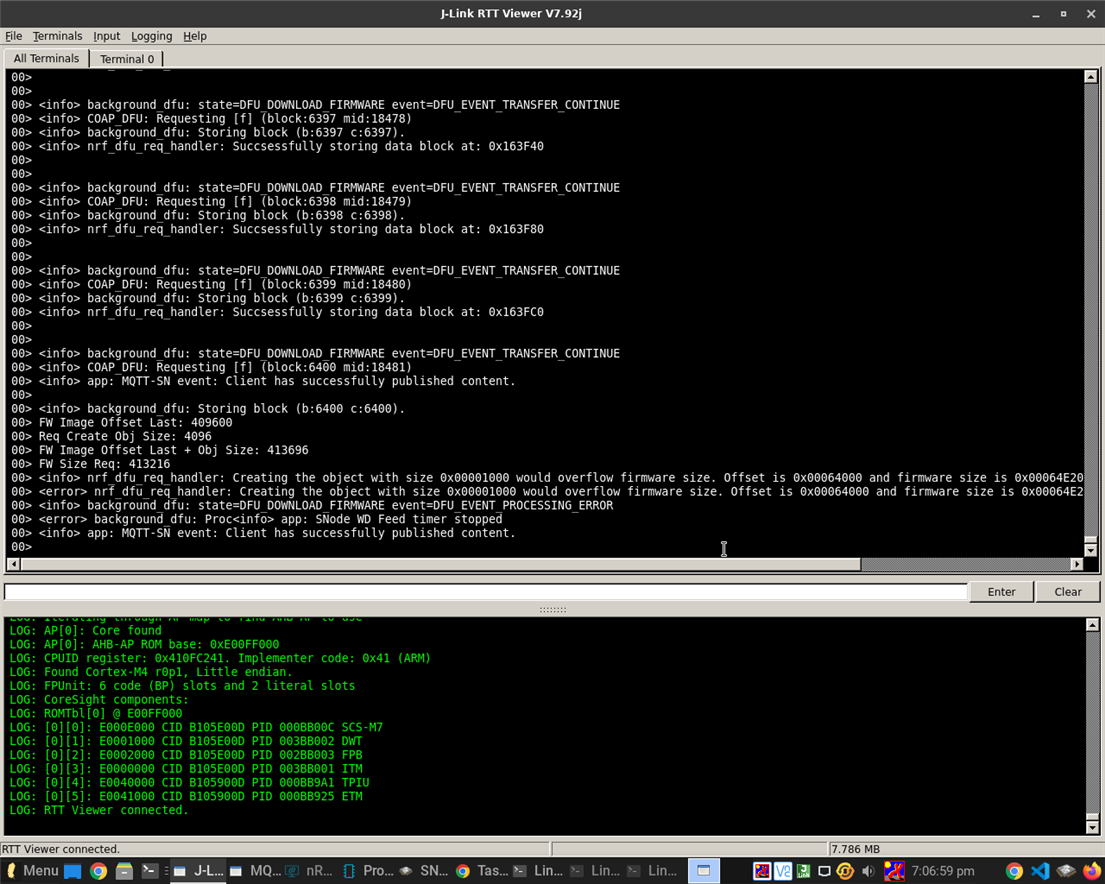Switch to the Tas... Chrome window in taskbar

(481, 871)
